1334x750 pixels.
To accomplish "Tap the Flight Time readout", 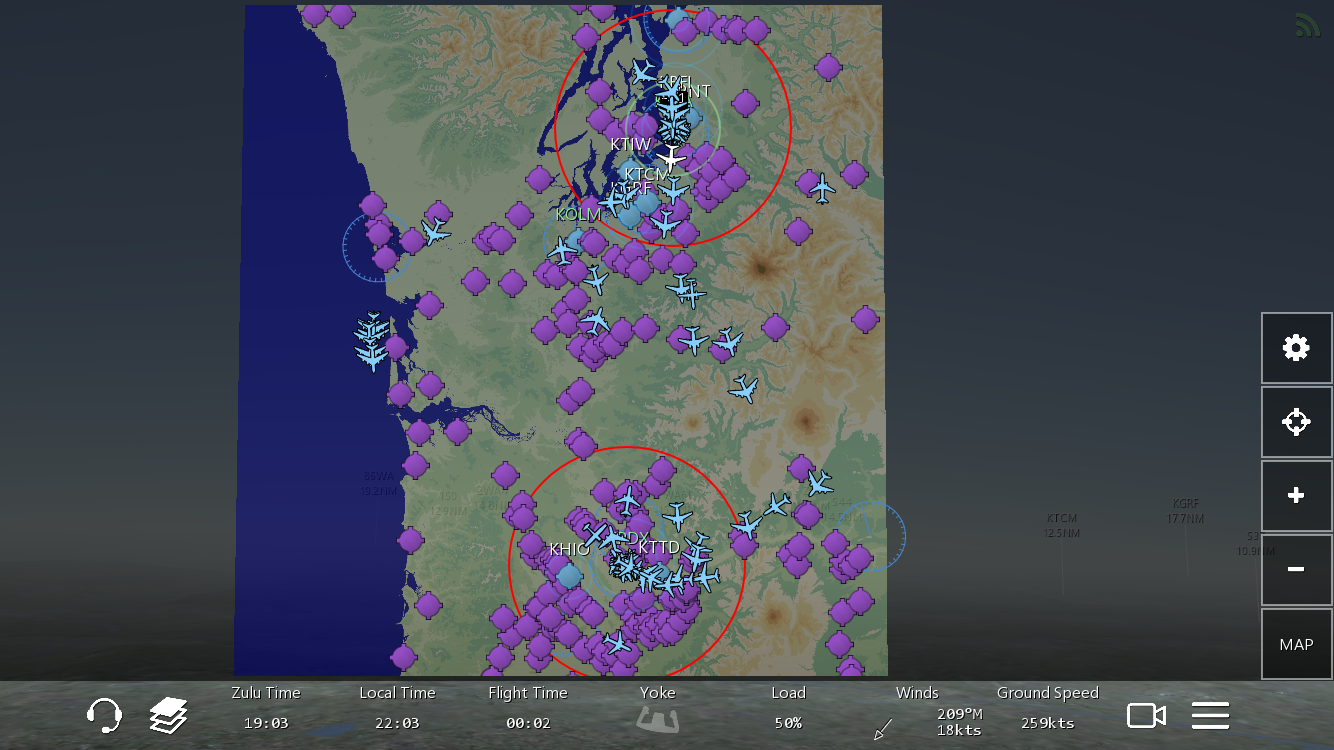I will (528, 708).
